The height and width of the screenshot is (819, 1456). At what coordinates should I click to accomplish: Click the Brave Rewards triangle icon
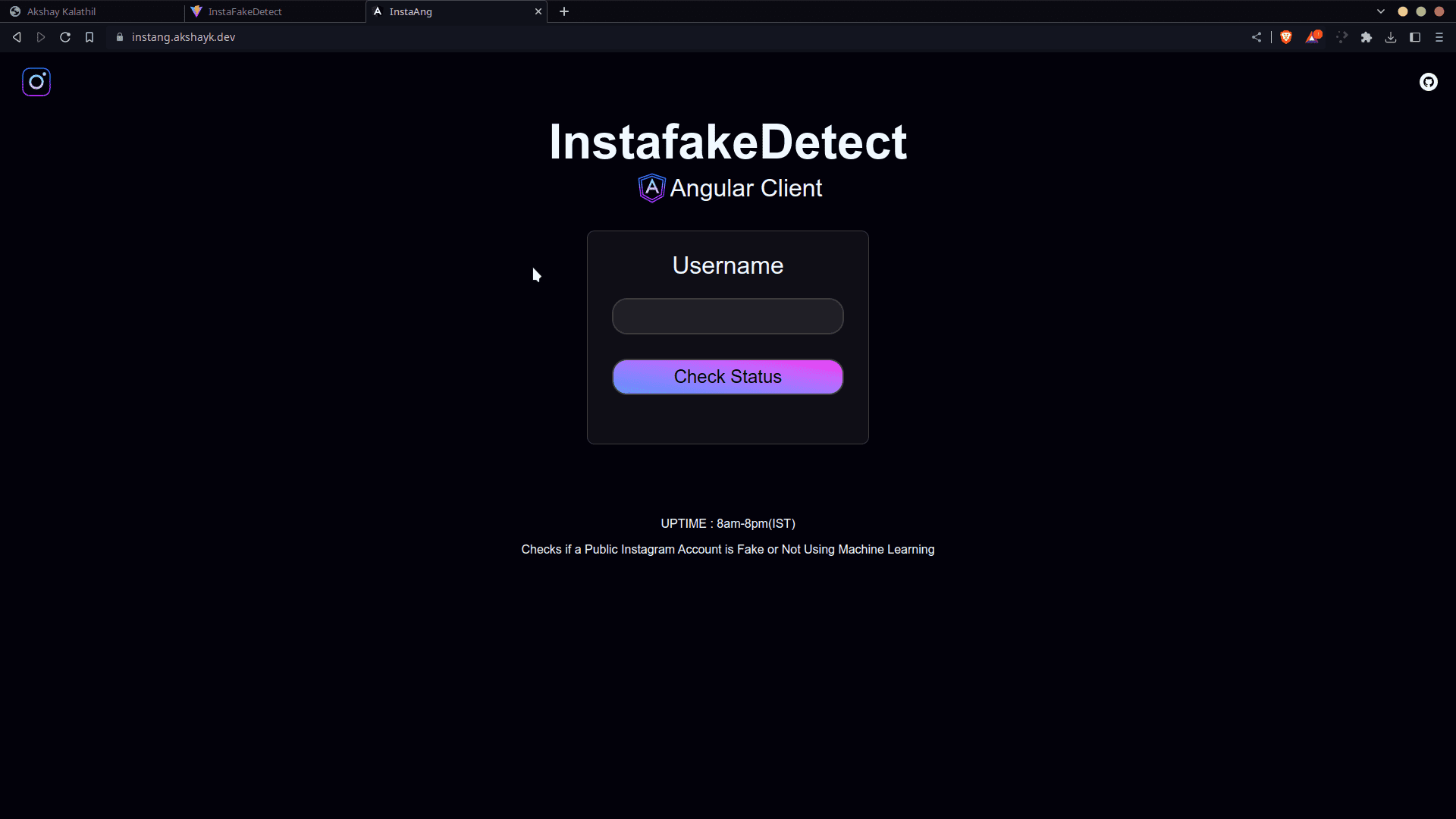[1313, 37]
